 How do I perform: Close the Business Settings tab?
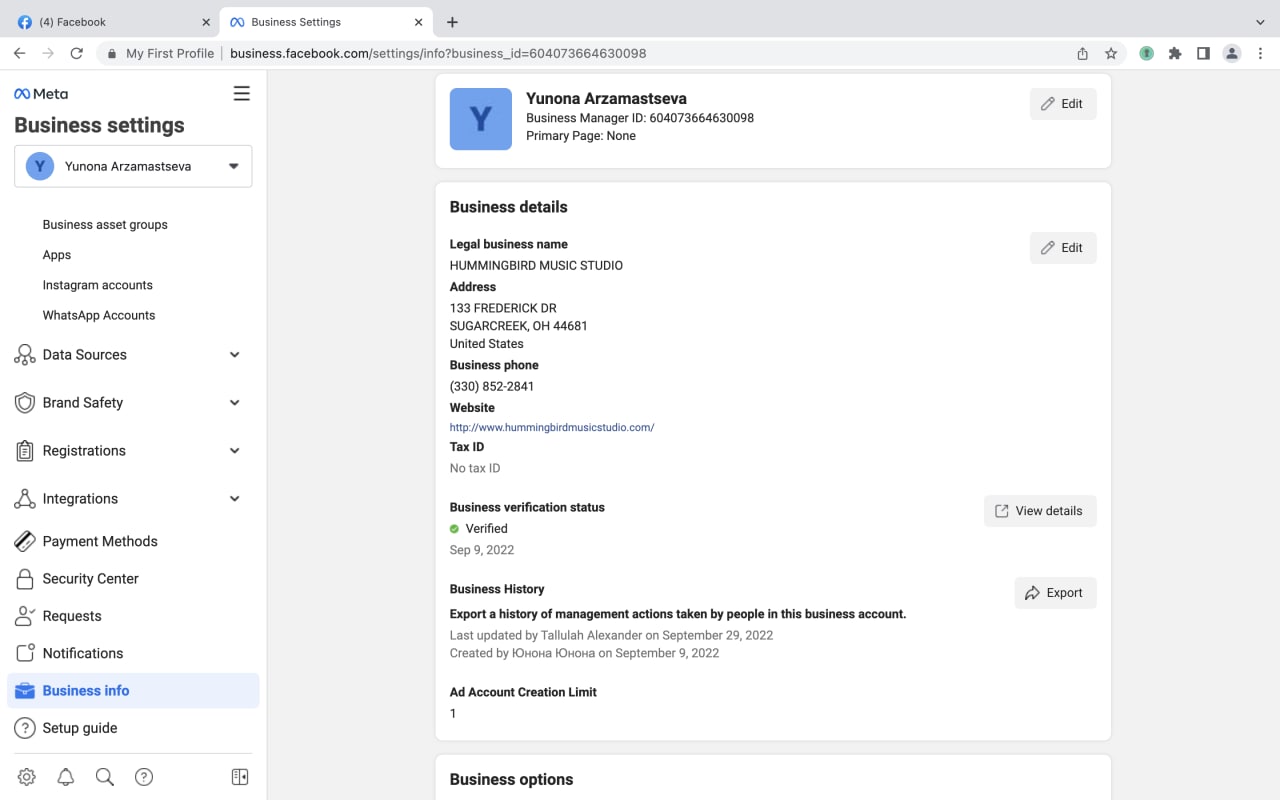(417, 22)
